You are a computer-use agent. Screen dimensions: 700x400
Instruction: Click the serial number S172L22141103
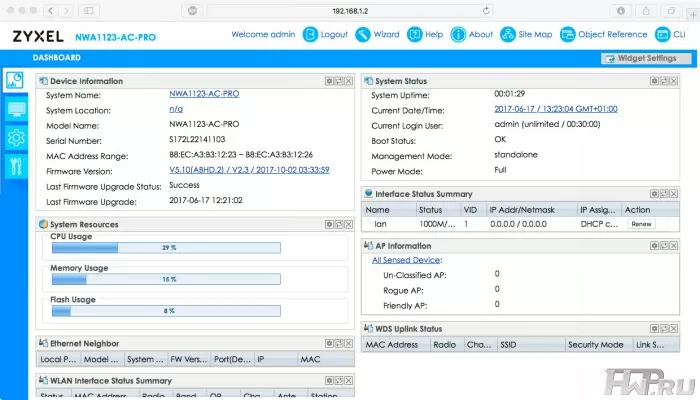click(x=197, y=139)
